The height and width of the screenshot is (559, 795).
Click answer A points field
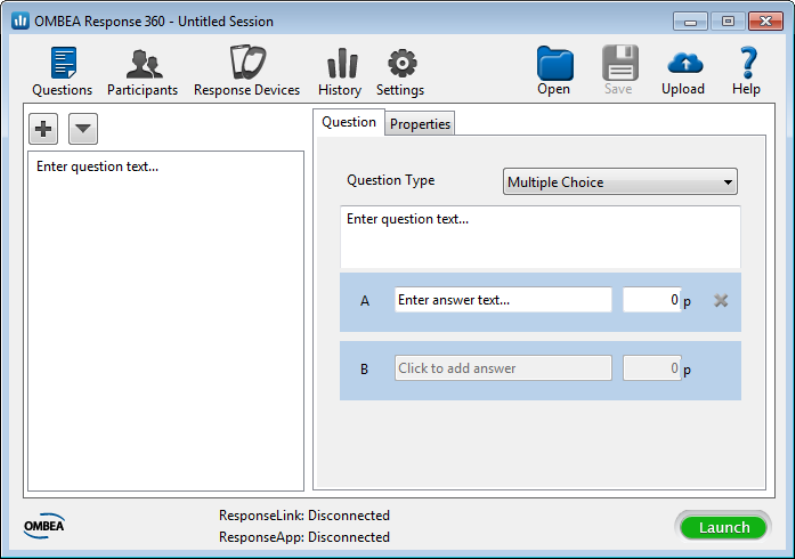click(652, 300)
